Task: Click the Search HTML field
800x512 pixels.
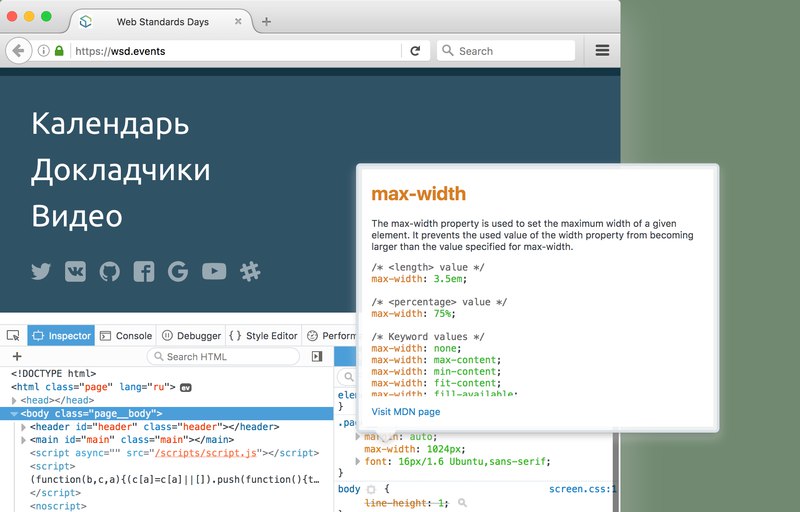Action: 223,356
